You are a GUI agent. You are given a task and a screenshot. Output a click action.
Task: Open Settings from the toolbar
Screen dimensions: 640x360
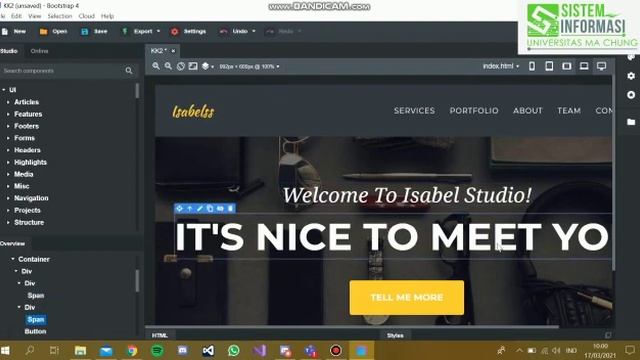pyautogui.click(x=189, y=31)
